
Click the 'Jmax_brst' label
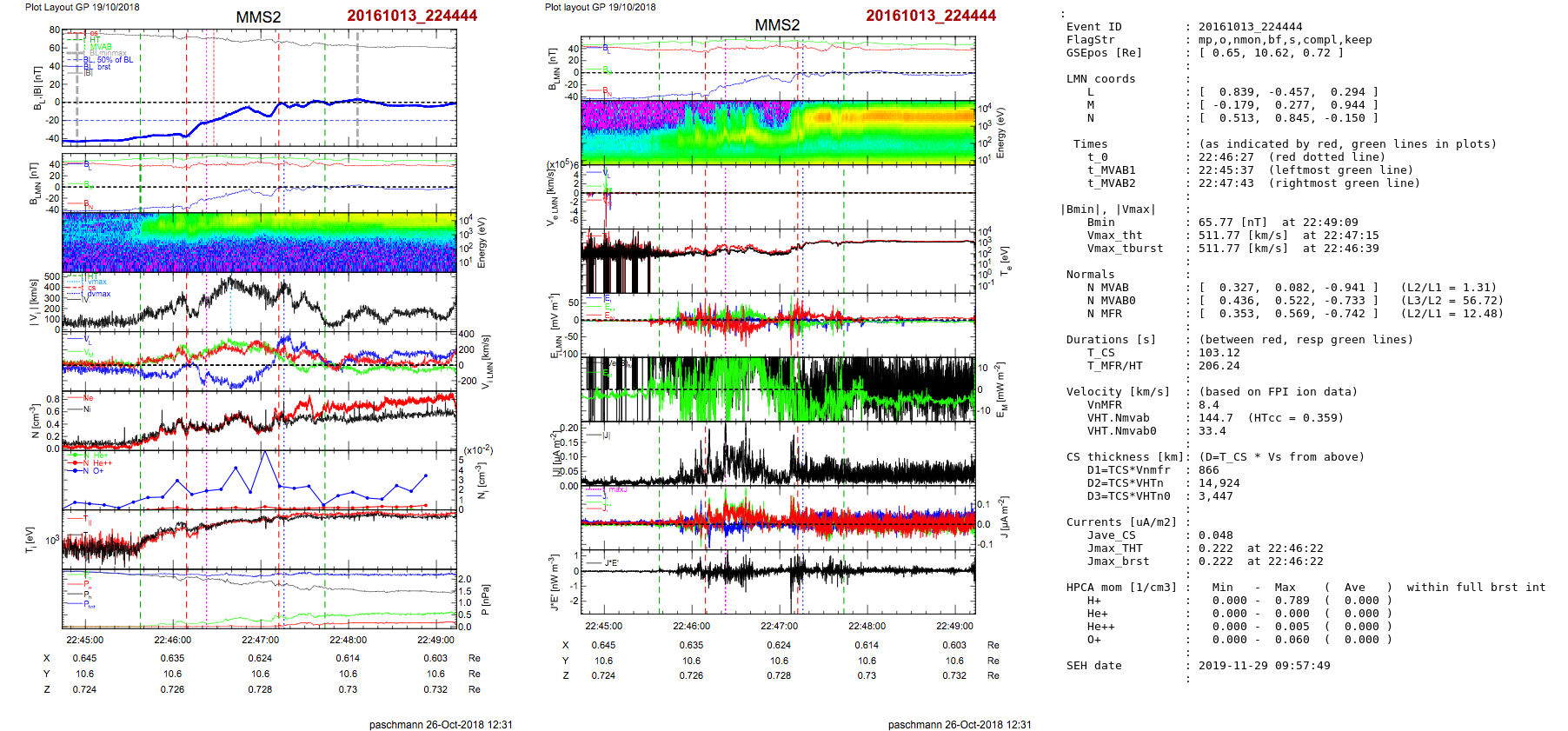click(x=1118, y=562)
